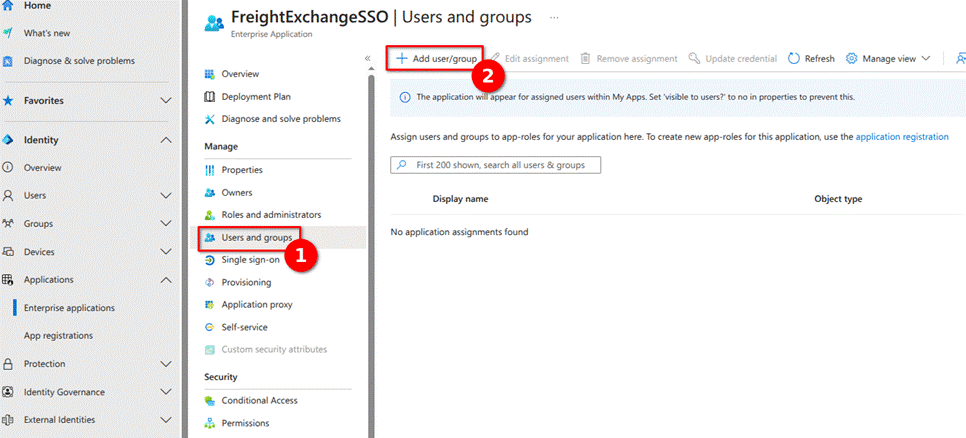
Task: Click the Owners icon
Action: pyautogui.click(x=209, y=193)
